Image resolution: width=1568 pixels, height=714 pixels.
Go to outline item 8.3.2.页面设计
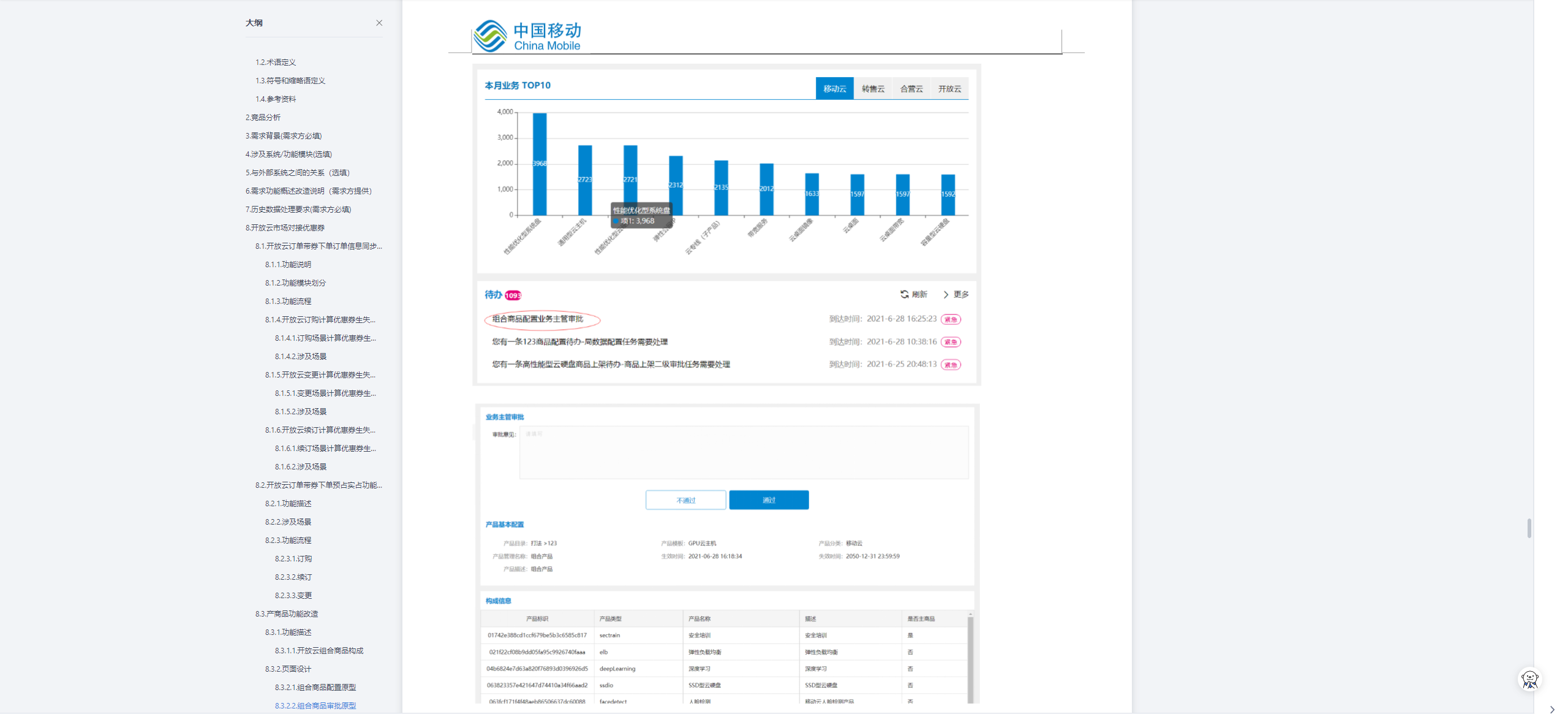(x=288, y=669)
